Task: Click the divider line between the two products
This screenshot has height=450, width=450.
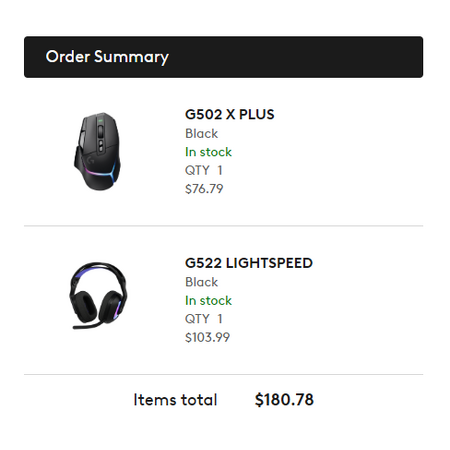Action: tap(223, 226)
